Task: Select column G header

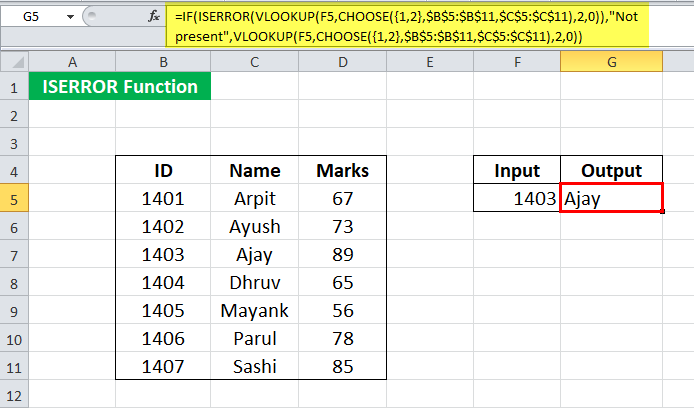Action: coord(611,62)
